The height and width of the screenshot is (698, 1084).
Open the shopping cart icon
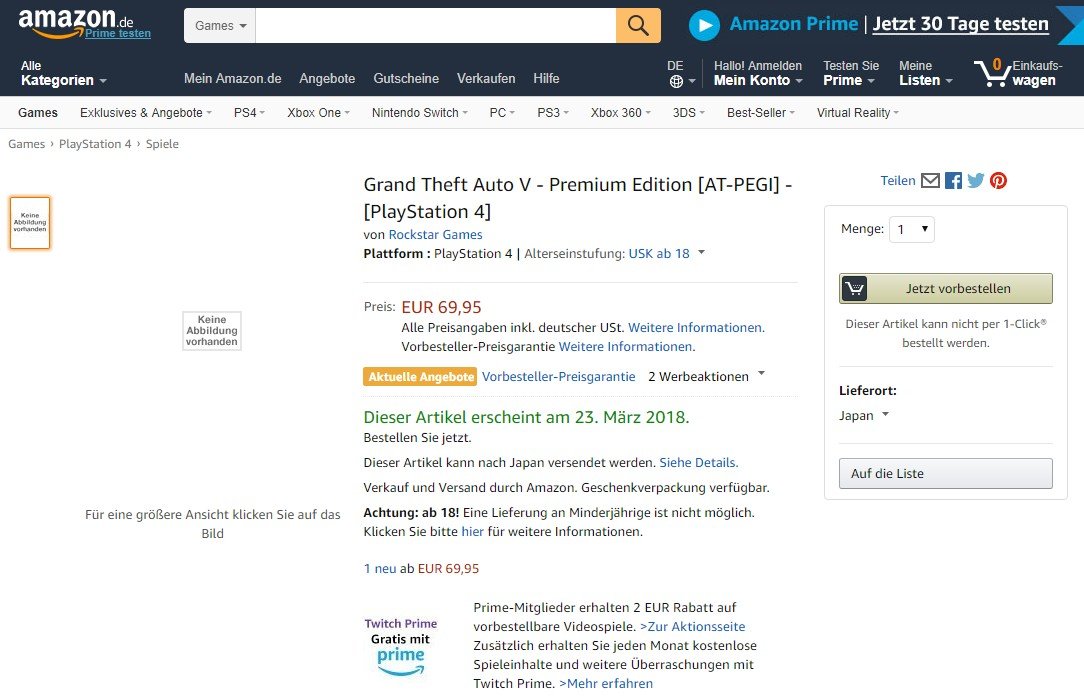(992, 72)
